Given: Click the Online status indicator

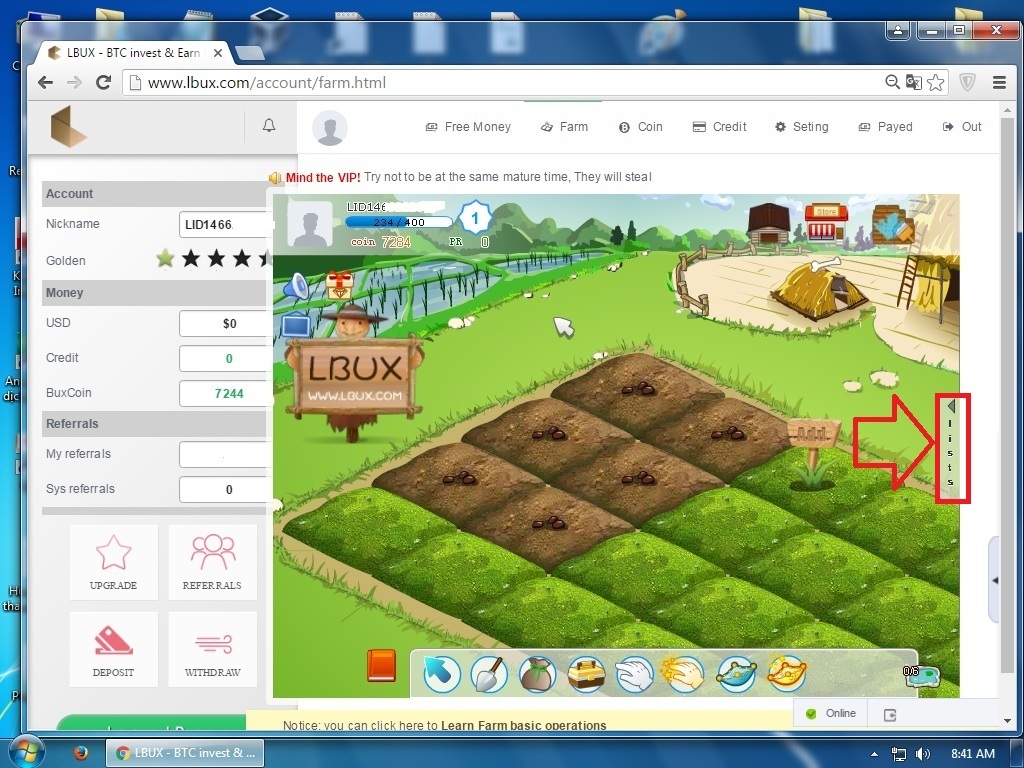Looking at the screenshot, I should click(x=830, y=713).
